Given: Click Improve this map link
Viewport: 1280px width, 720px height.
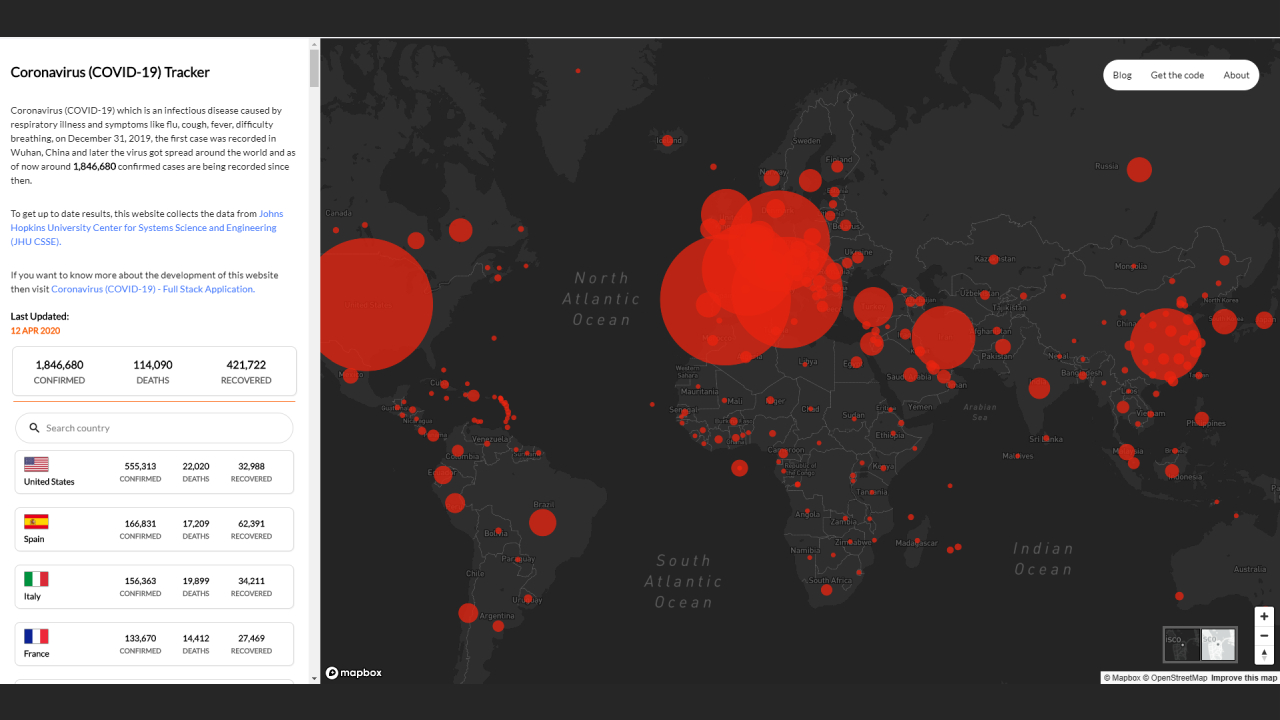Looking at the screenshot, I should coord(1244,678).
